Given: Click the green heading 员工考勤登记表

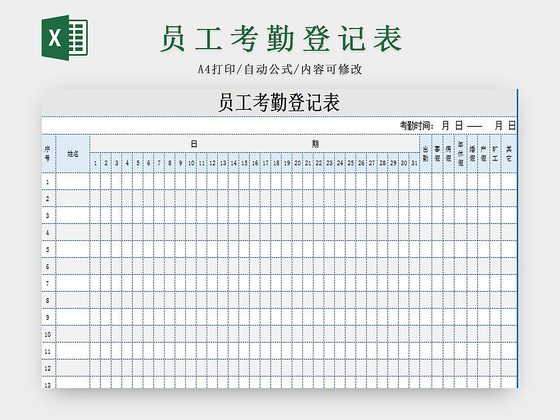Looking at the screenshot, I should [281, 39].
